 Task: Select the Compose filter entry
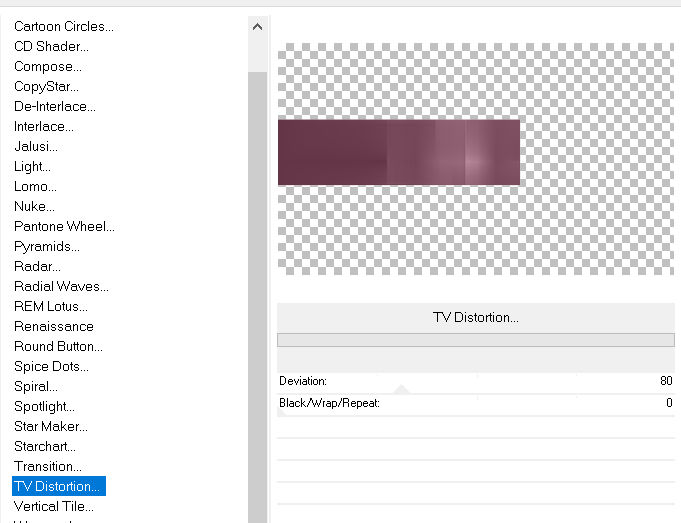[x=48, y=66]
